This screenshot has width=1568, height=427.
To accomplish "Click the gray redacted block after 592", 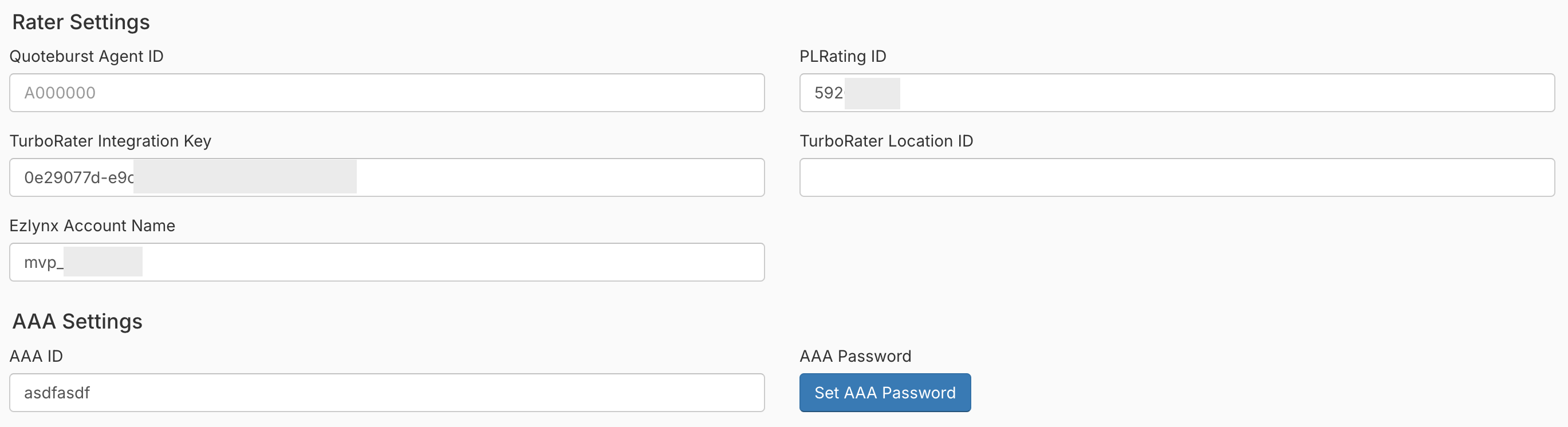I will [x=872, y=93].
